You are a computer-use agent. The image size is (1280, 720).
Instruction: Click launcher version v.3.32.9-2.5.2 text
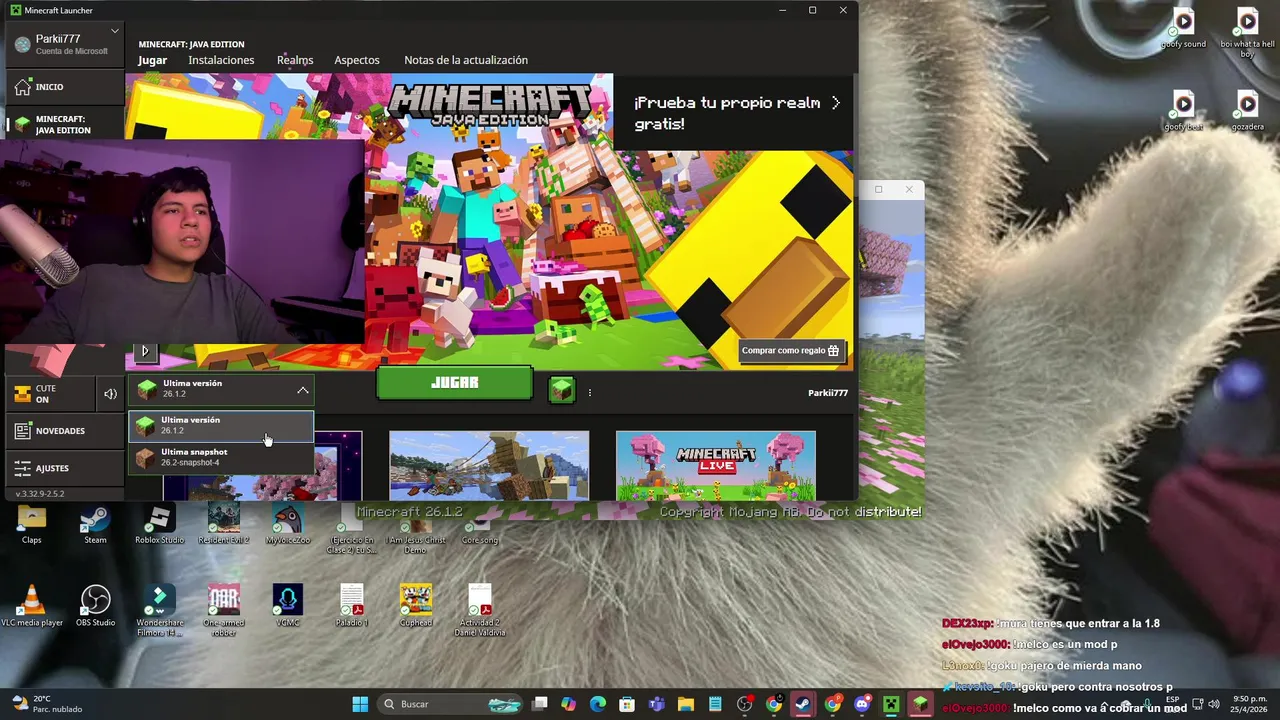[x=40, y=494]
